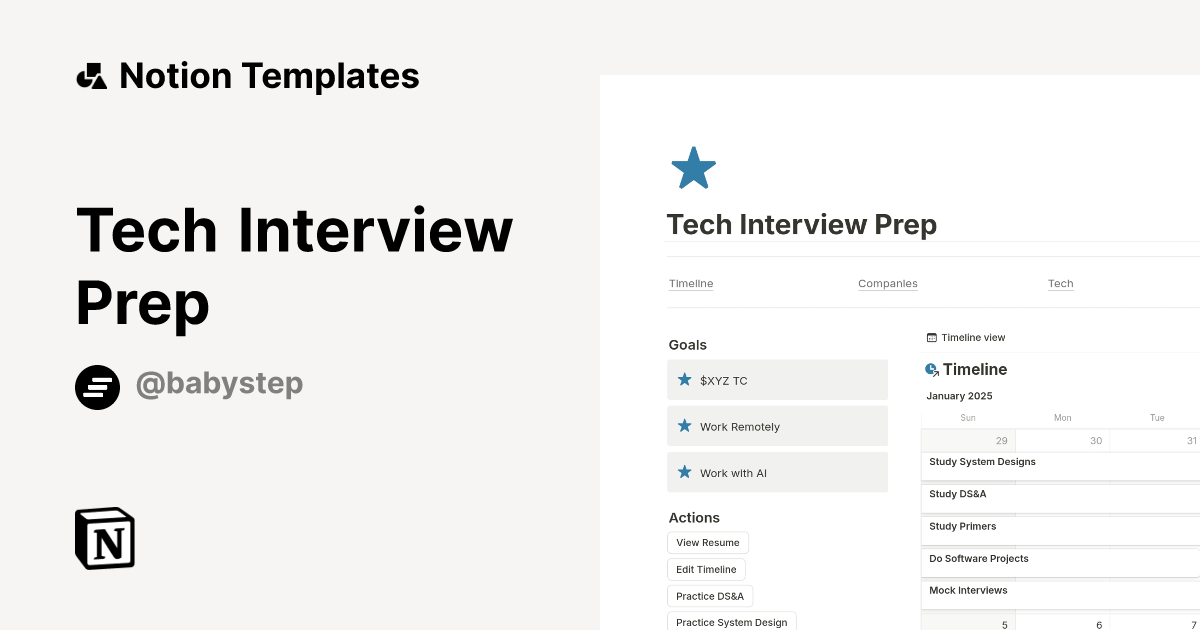
Task: Select the Mock Interviews timeline bar
Action: pos(968,590)
